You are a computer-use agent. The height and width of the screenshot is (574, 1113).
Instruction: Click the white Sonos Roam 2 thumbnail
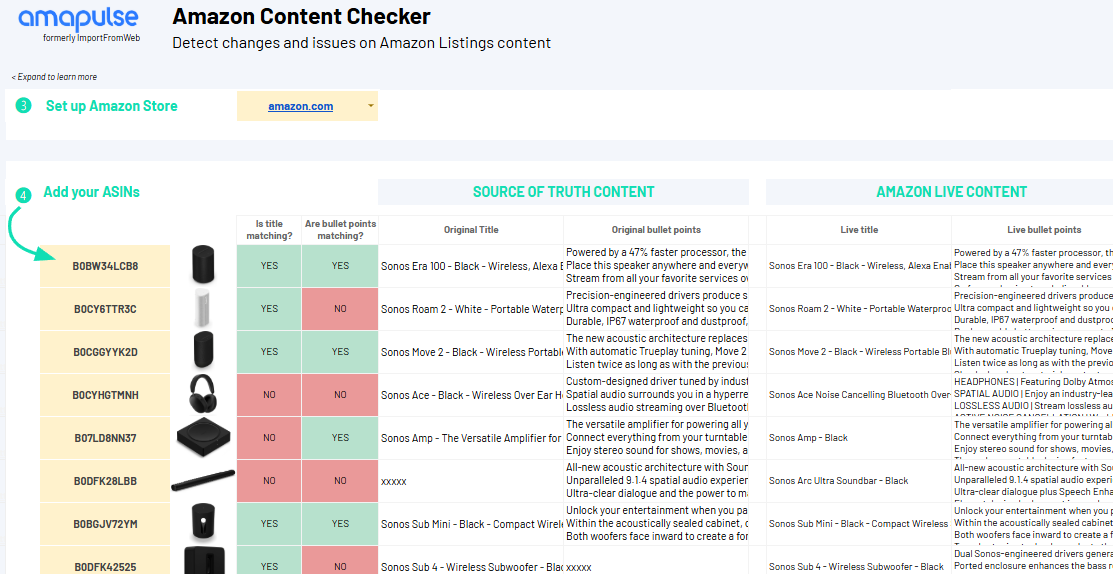tap(203, 309)
